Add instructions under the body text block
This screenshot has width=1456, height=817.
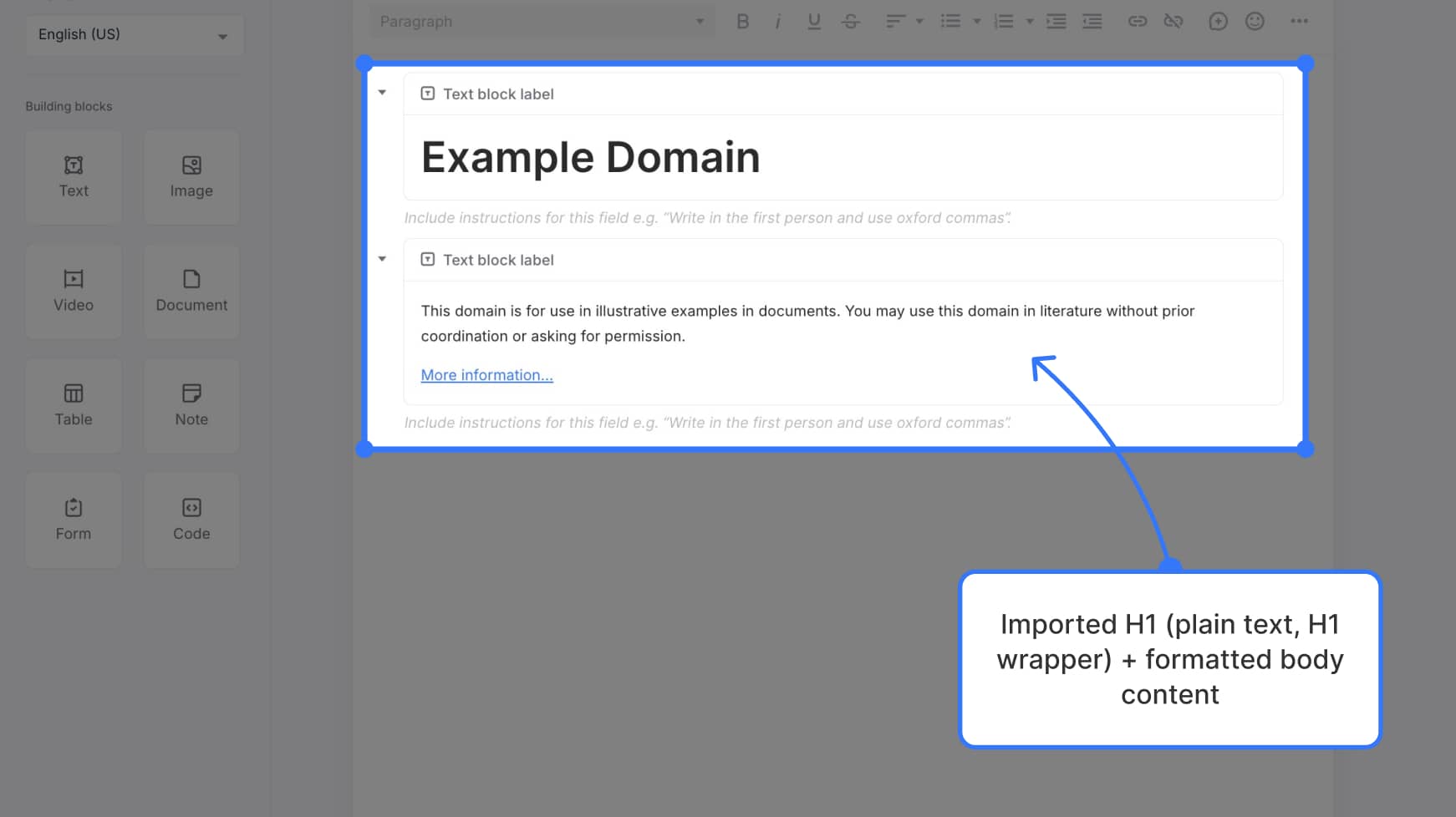pyautogui.click(x=707, y=423)
